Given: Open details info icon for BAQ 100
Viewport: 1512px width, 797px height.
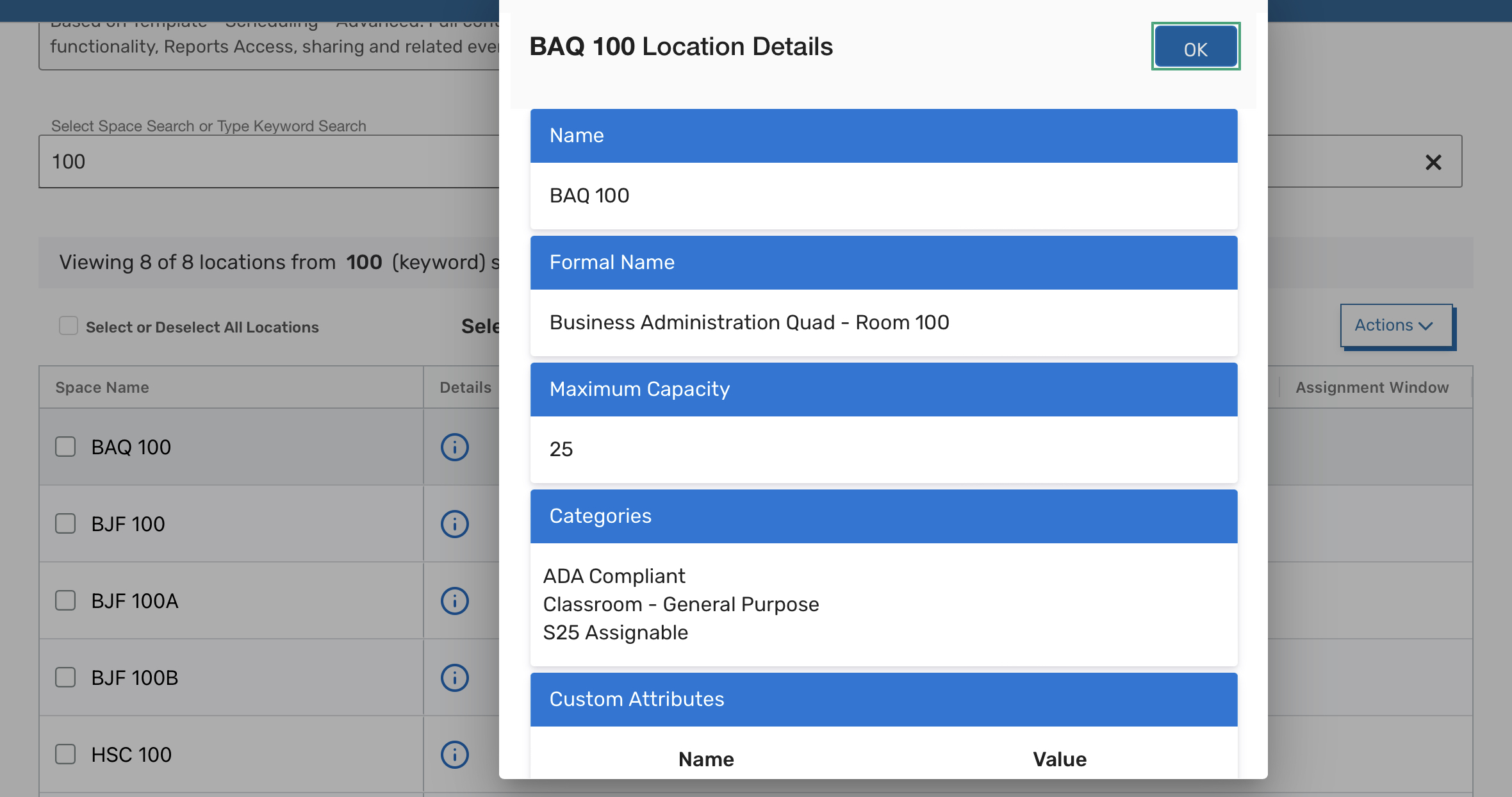Looking at the screenshot, I should click(454, 447).
